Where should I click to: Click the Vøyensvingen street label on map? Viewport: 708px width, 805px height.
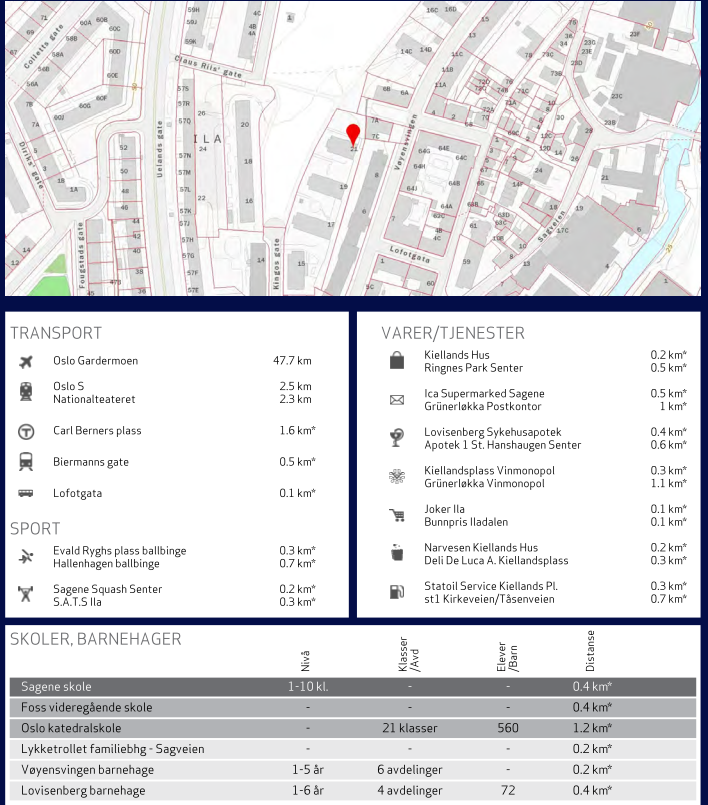point(405,142)
